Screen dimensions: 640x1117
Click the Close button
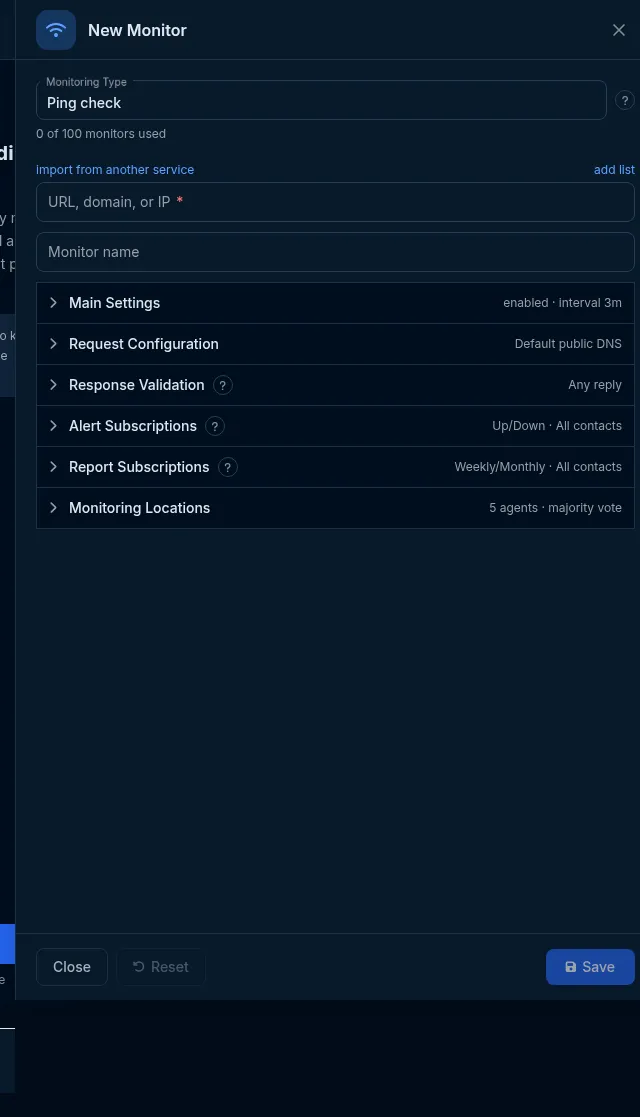point(72,967)
